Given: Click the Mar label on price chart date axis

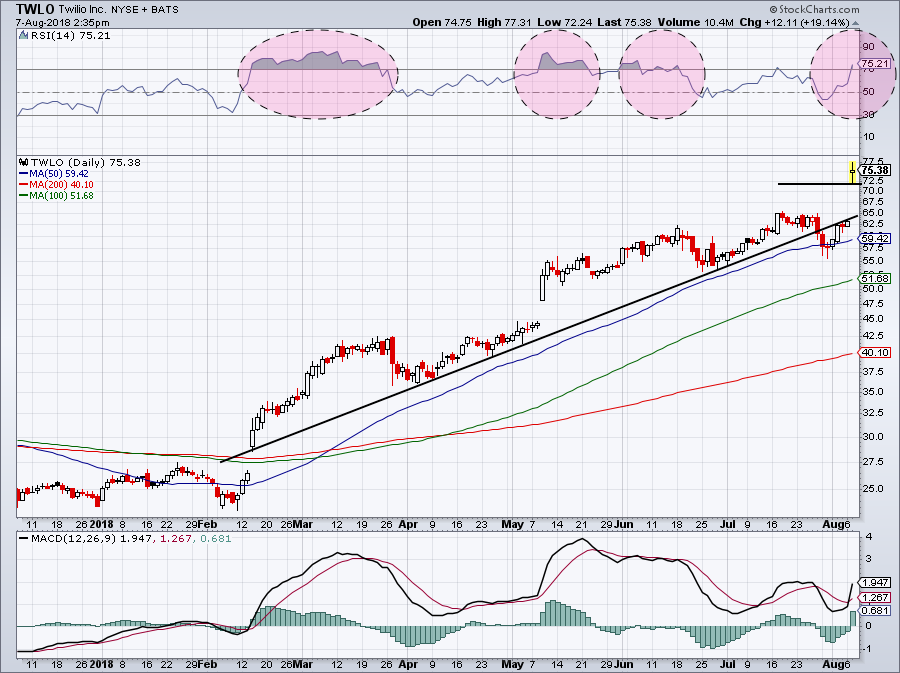Looking at the screenshot, I should pos(304,524).
